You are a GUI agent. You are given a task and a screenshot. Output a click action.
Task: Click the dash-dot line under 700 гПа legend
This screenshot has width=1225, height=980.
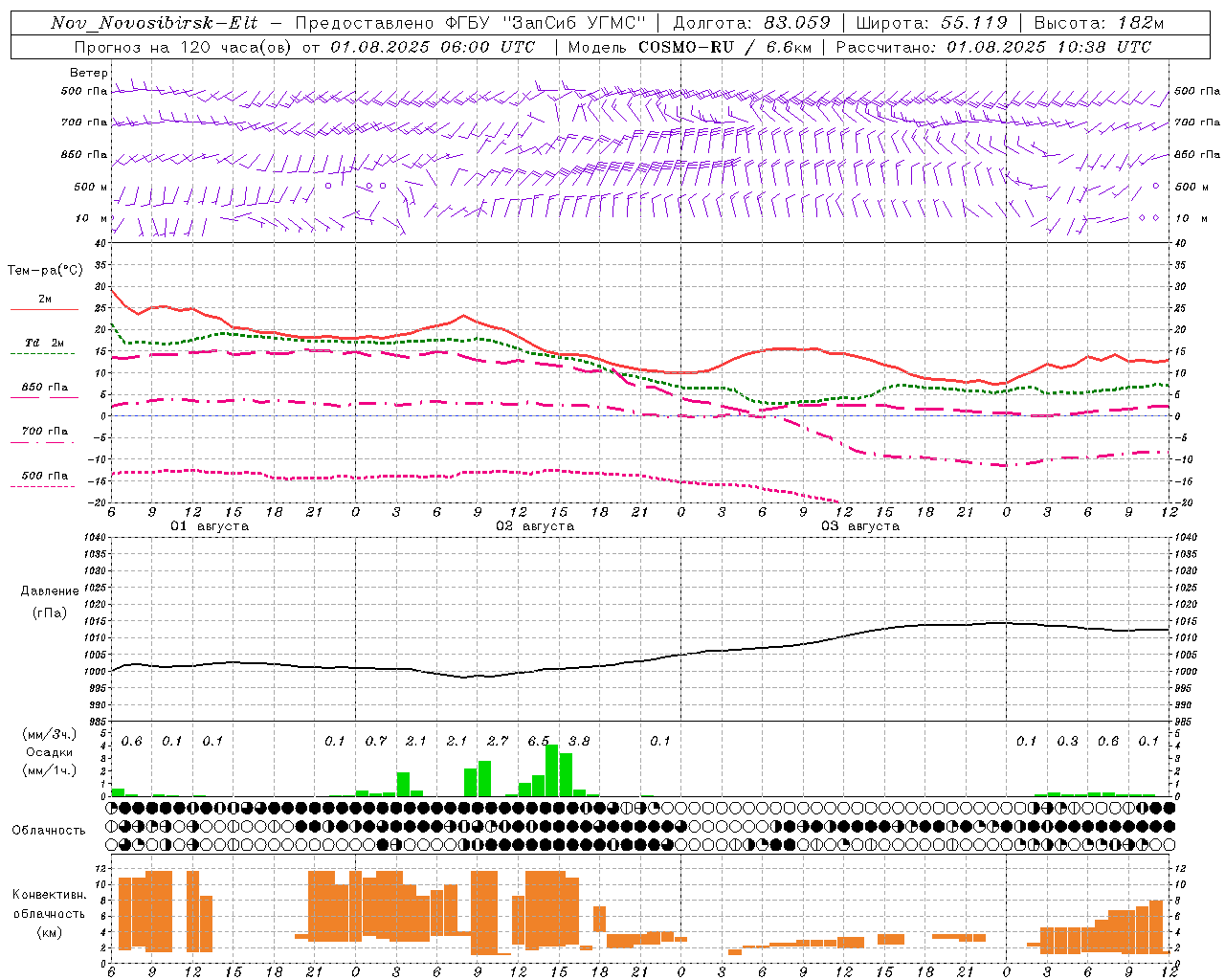click(x=42, y=442)
